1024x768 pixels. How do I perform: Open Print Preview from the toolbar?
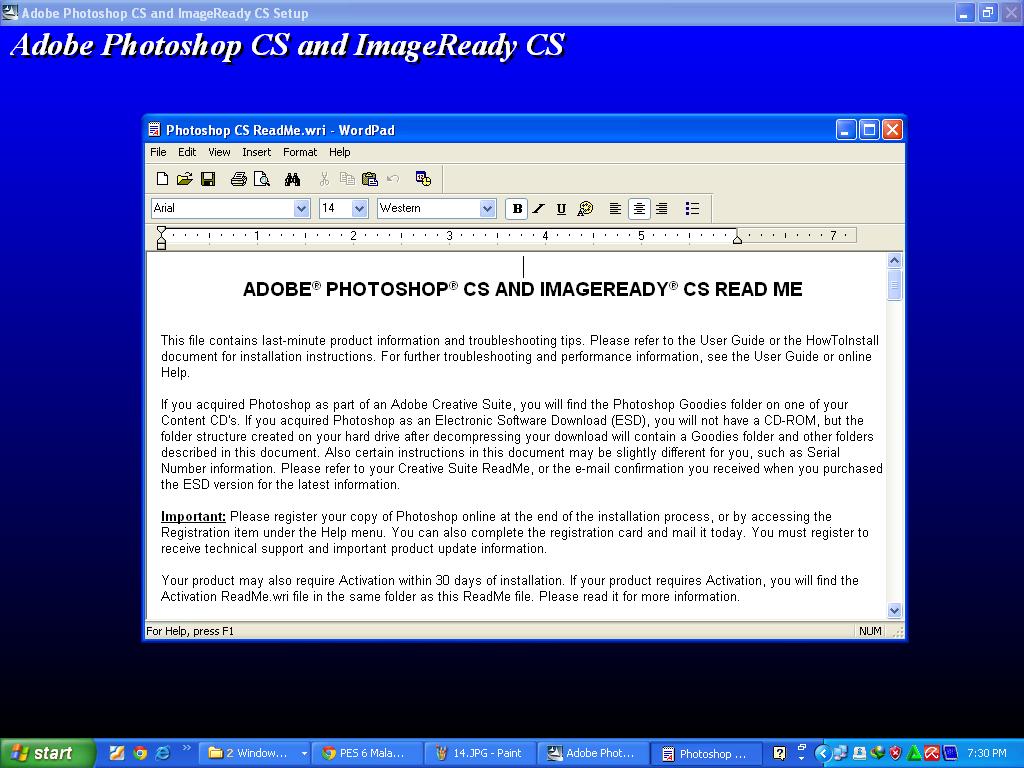point(262,178)
